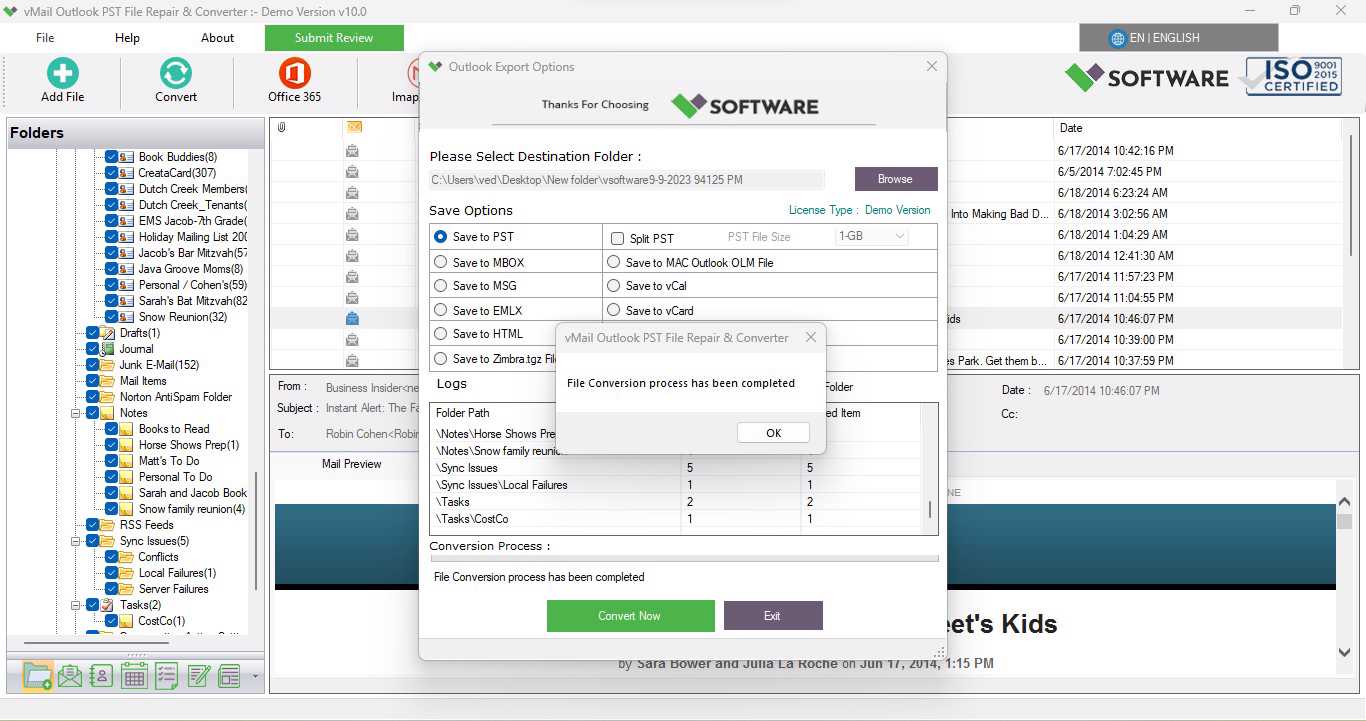Click the highlighted blue envelope icon in mail list
Screen dimensions: 1366x721
[x=352, y=319]
